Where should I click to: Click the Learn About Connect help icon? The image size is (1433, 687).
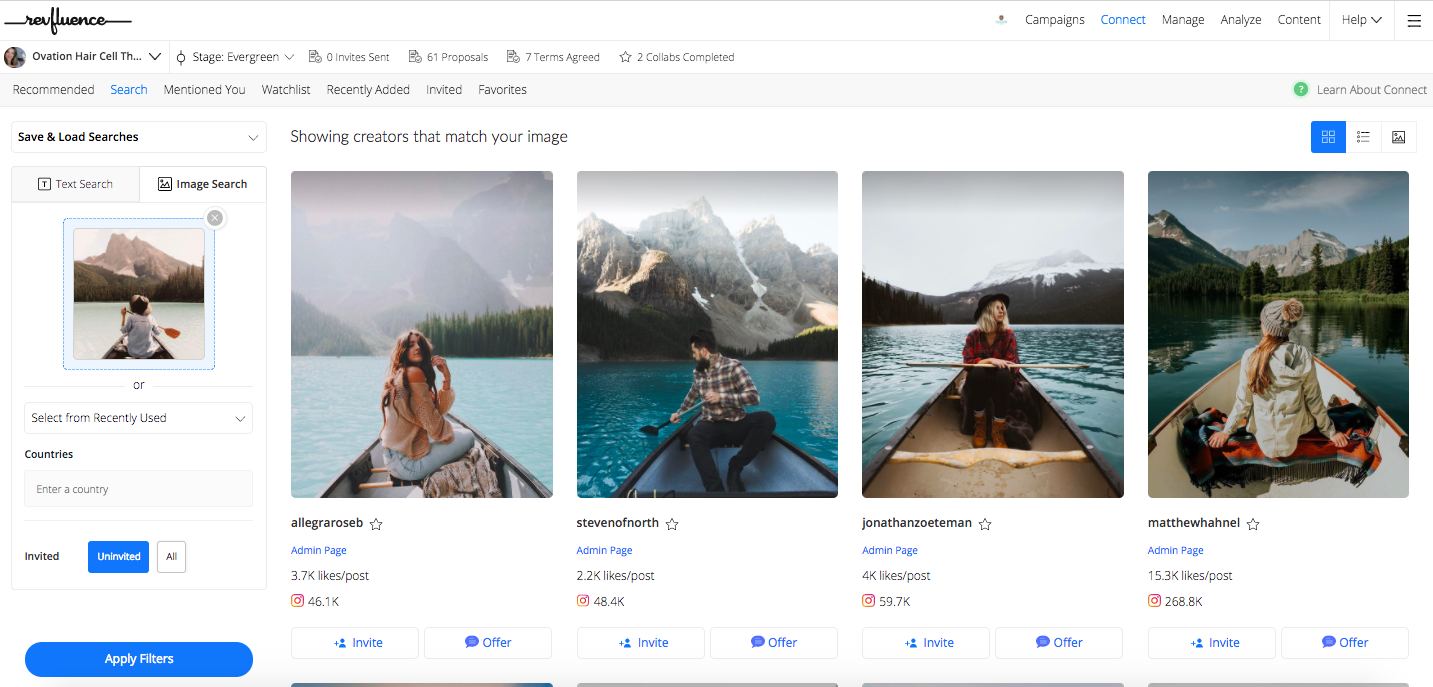point(1300,89)
